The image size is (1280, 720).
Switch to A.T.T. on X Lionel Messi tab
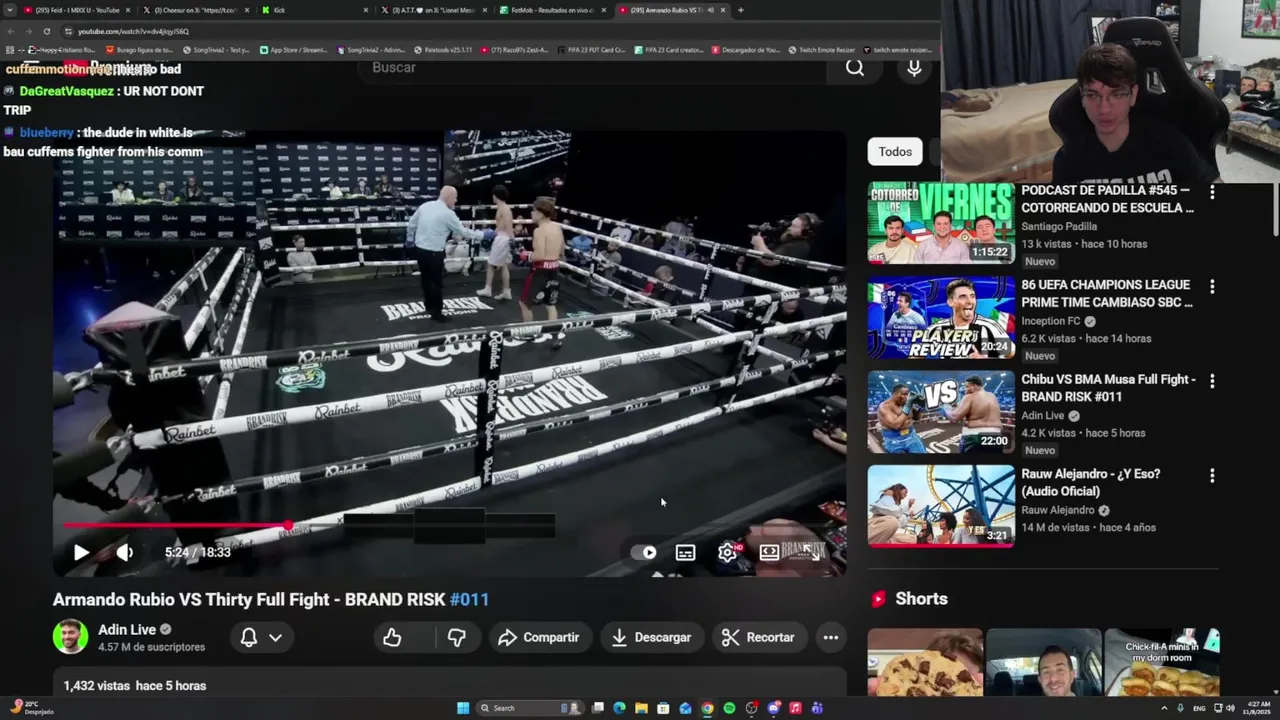coord(432,10)
